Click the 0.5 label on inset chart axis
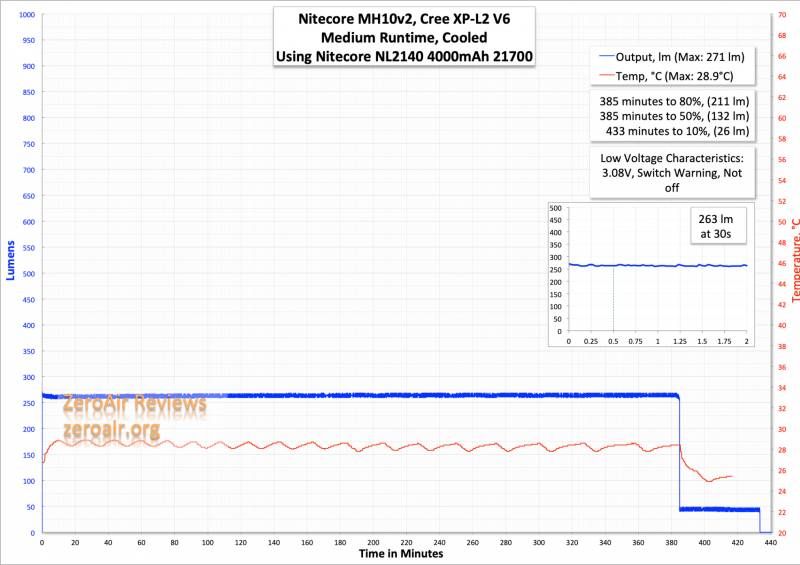This screenshot has width=800, height=565. [613, 341]
